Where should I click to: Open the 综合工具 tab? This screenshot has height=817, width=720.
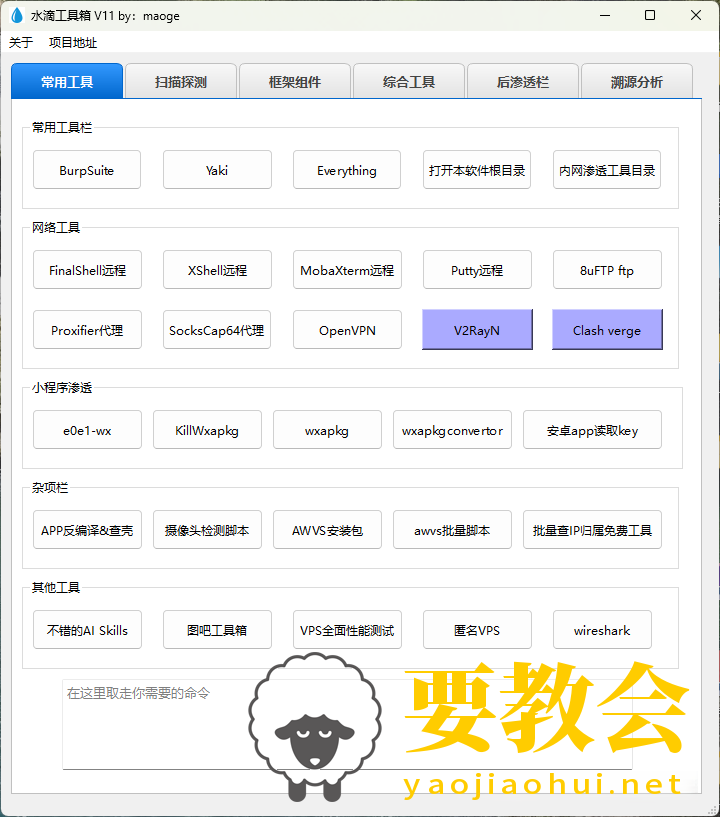tap(409, 82)
